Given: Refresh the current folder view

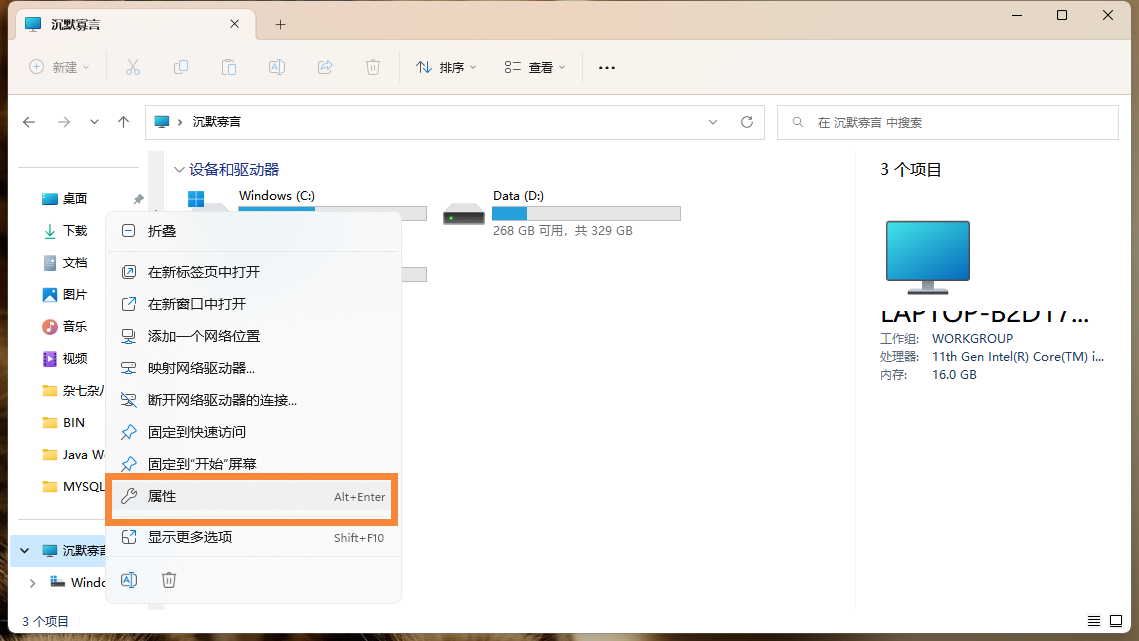Looking at the screenshot, I should (747, 122).
